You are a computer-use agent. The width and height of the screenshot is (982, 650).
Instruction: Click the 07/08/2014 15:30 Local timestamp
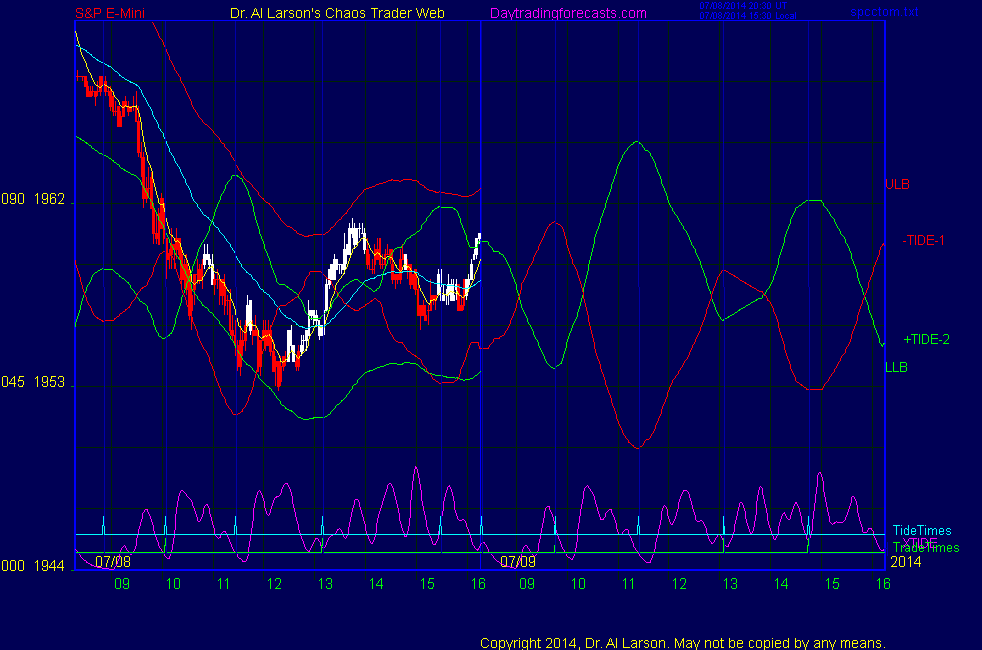tap(748, 16)
